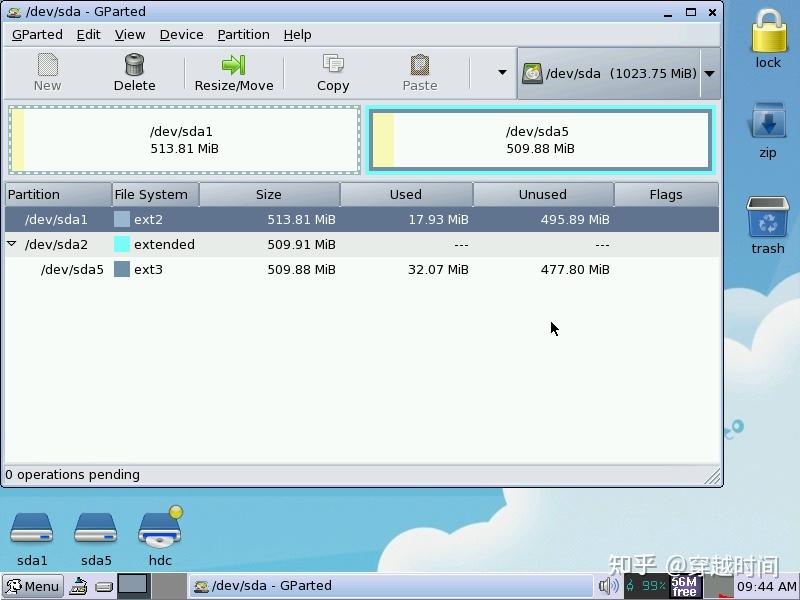
Task: Collapse the /dev/sda2 extended partition row
Action: [x=10, y=244]
